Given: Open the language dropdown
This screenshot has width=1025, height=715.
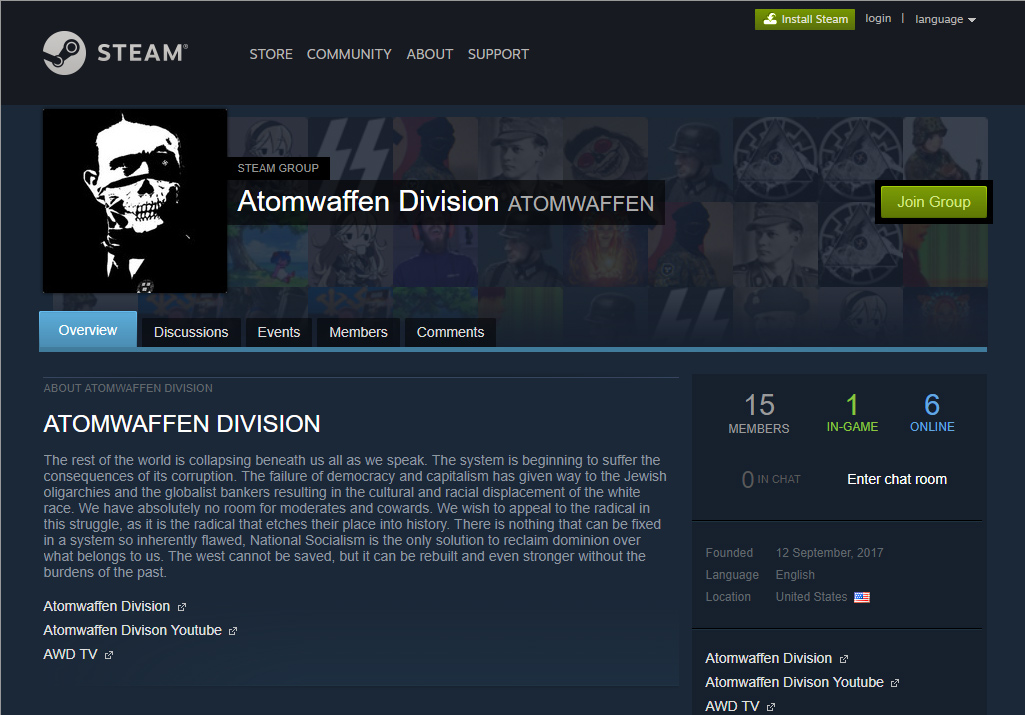Looking at the screenshot, I should point(945,19).
